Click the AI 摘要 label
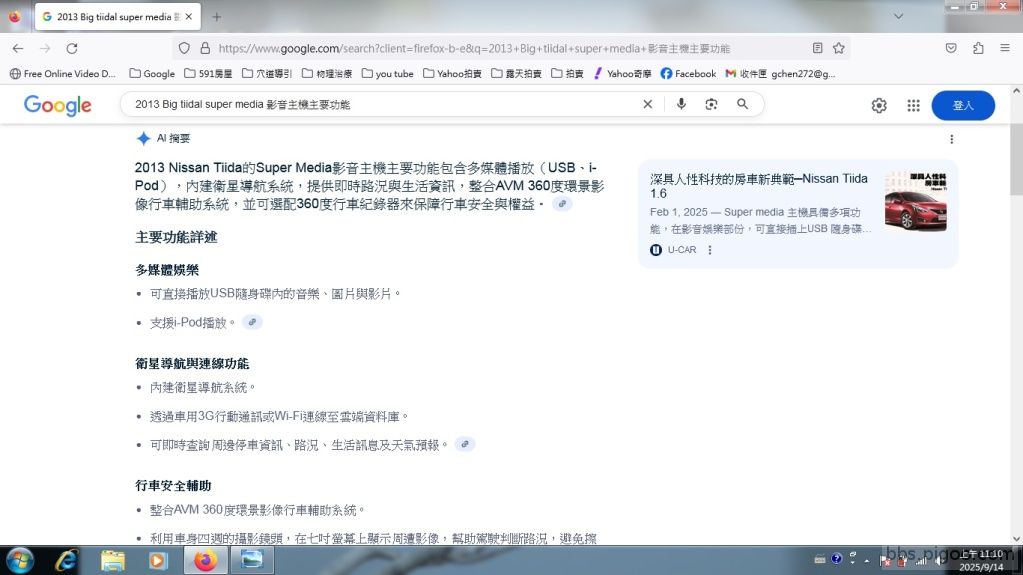The width and height of the screenshot is (1023, 575). pyautogui.click(x=173, y=138)
